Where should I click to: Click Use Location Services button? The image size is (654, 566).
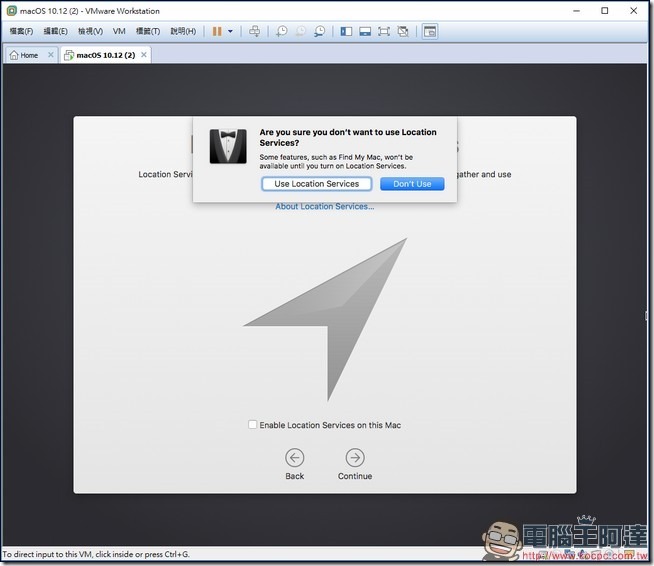[x=317, y=184]
